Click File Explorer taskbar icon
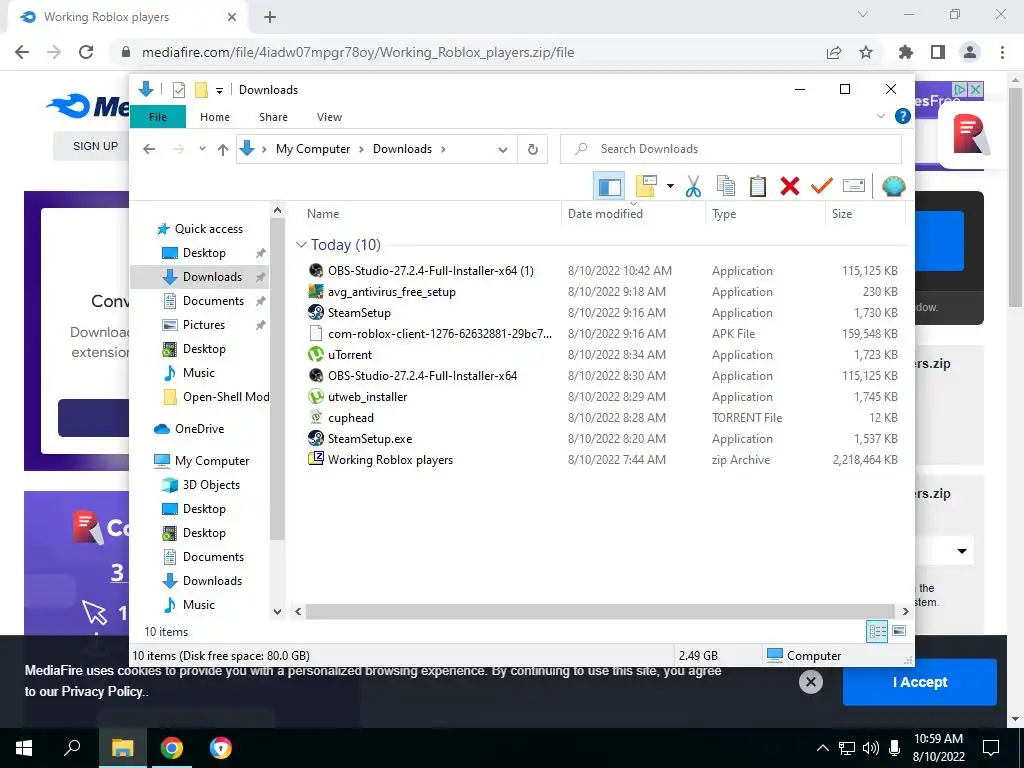Viewport: 1024px width, 768px height. coord(122,748)
